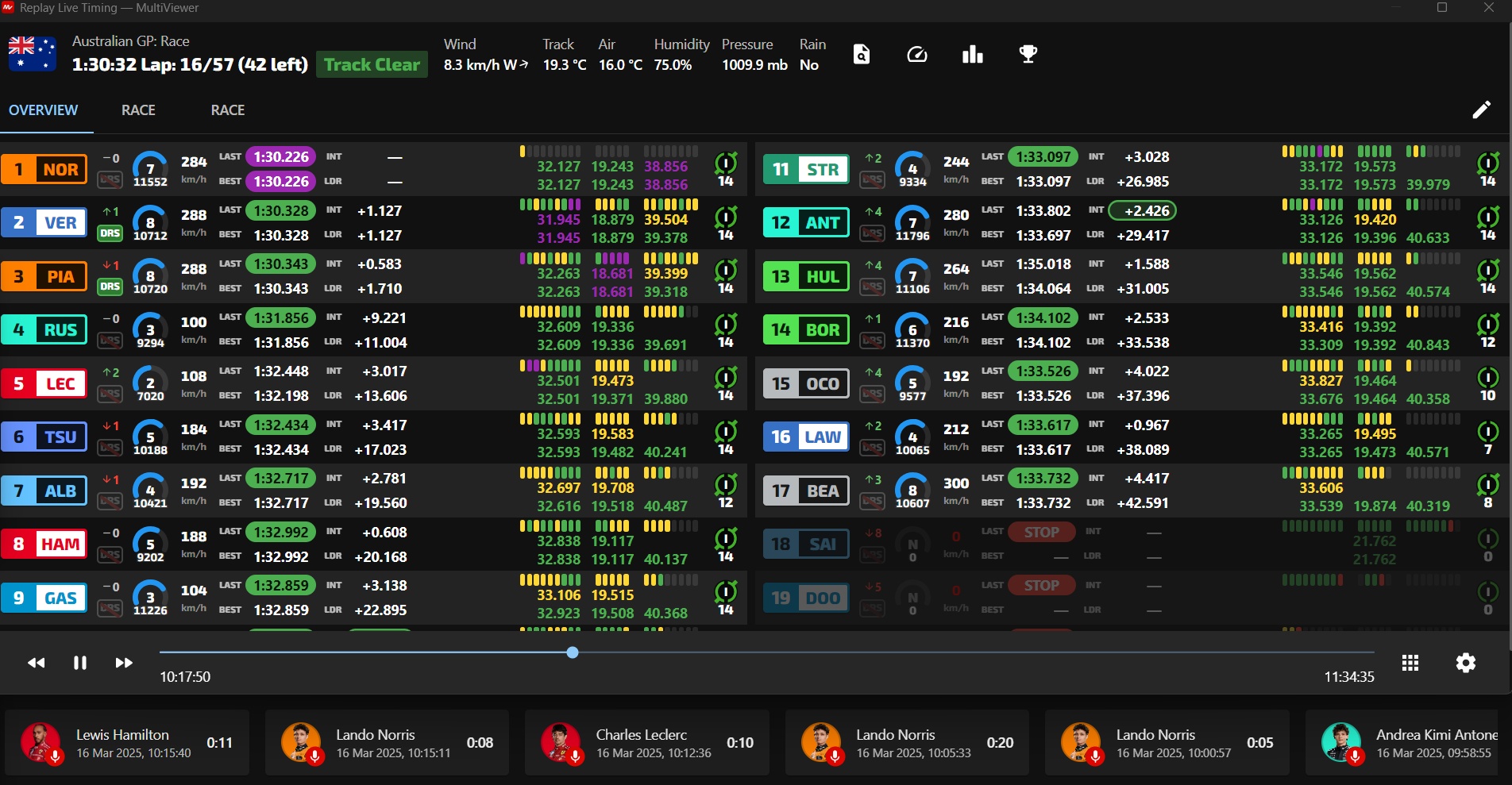The height and width of the screenshot is (785, 1512).
Task: Play Lando Norris 10:15:11 radio clip
Action: click(x=388, y=743)
